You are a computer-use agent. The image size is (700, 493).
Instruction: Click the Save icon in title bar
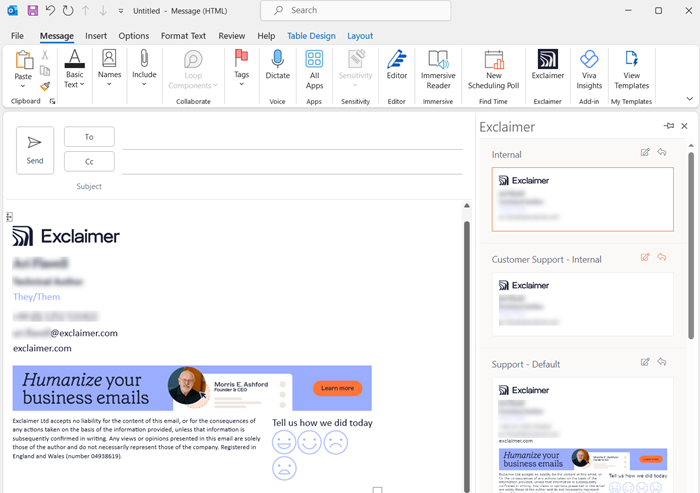pyautogui.click(x=33, y=11)
